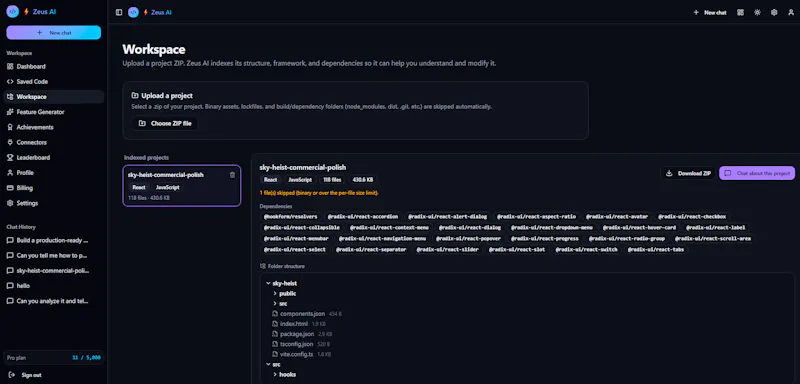The height and width of the screenshot is (384, 800).
Task: Click the @radix-ui/react-dropdown-menu tag
Action: [552, 227]
